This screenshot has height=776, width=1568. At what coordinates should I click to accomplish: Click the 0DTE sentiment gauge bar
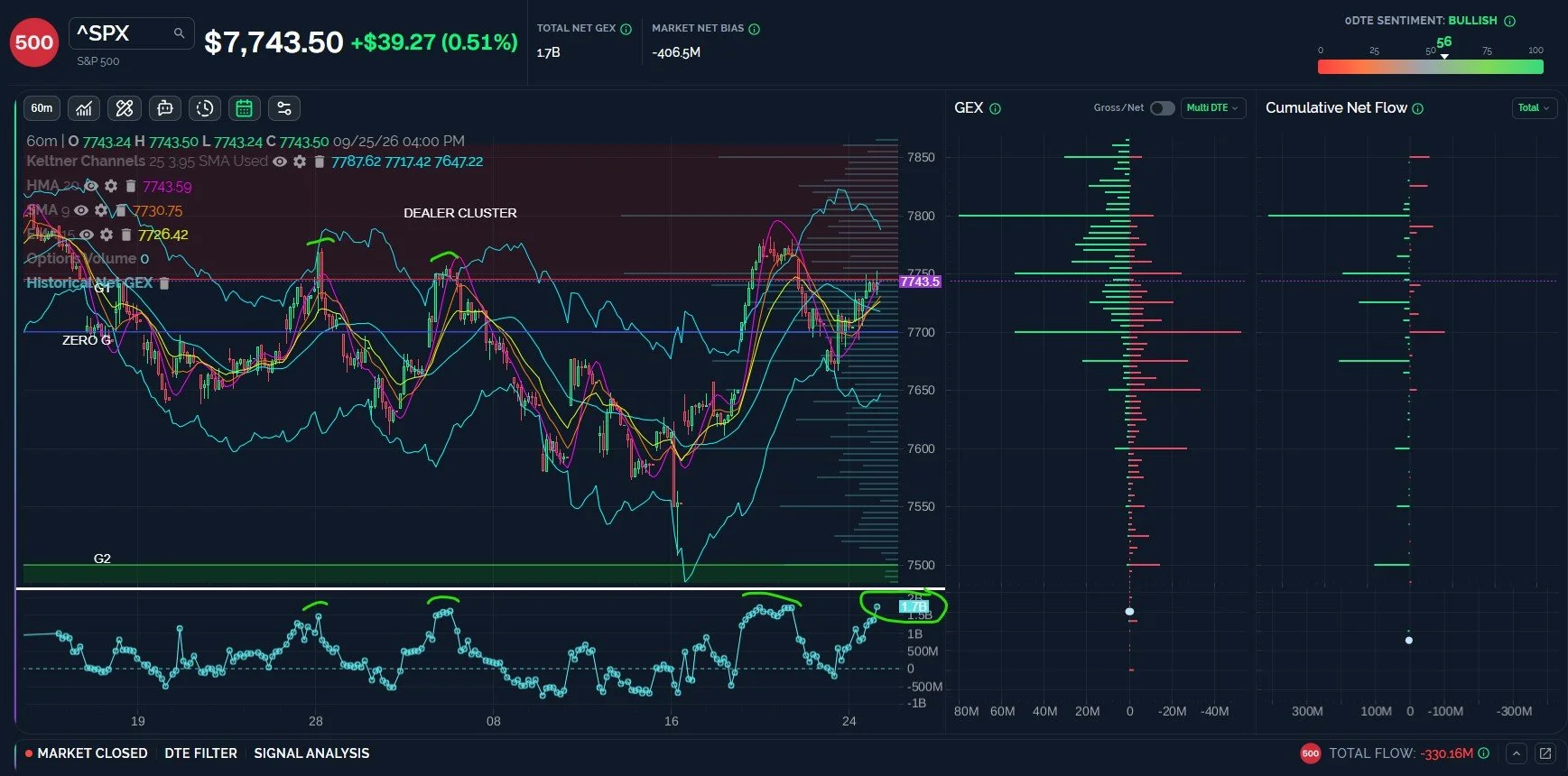(1430, 67)
